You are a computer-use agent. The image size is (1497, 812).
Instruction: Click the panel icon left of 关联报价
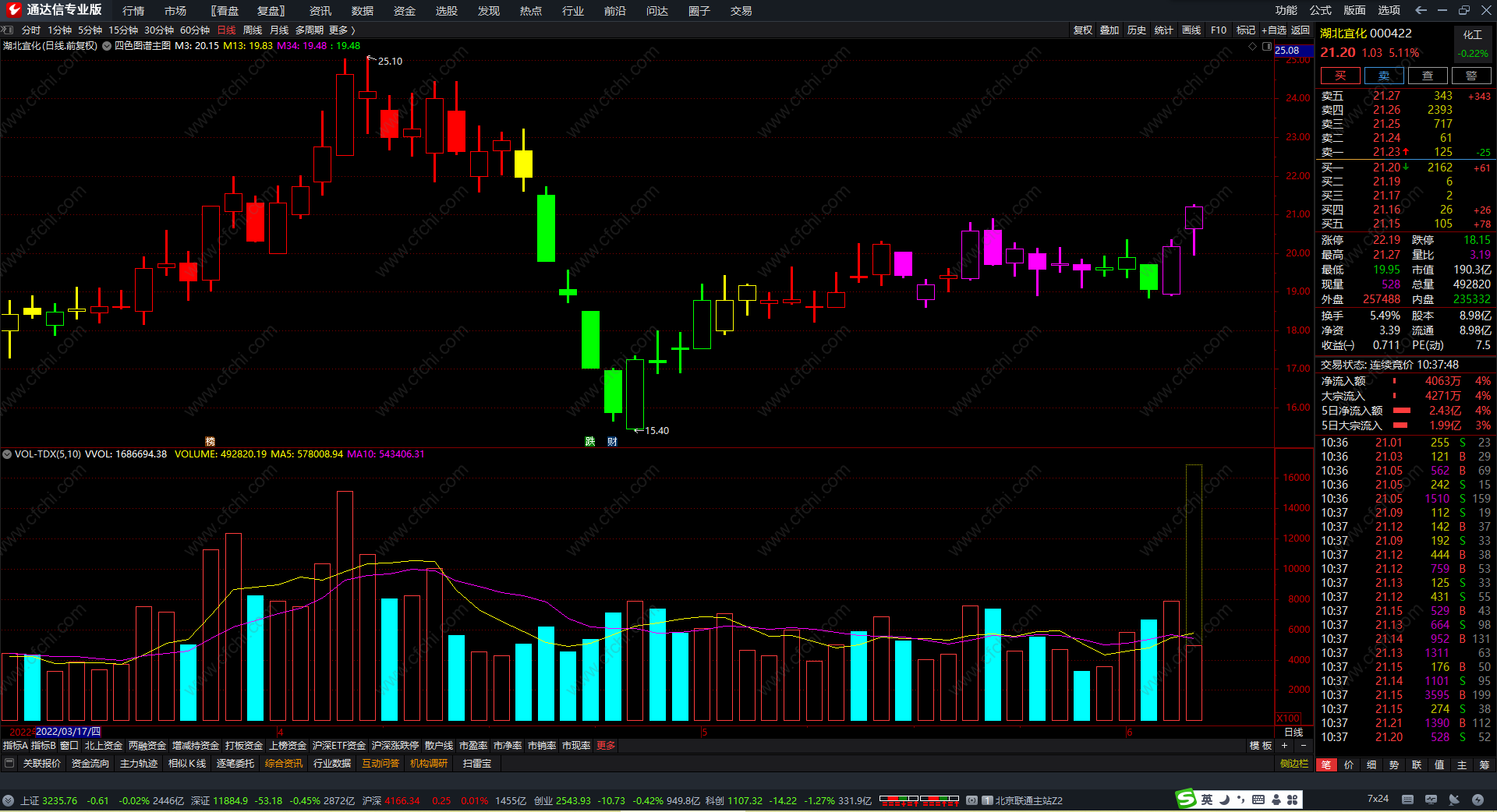(9, 763)
